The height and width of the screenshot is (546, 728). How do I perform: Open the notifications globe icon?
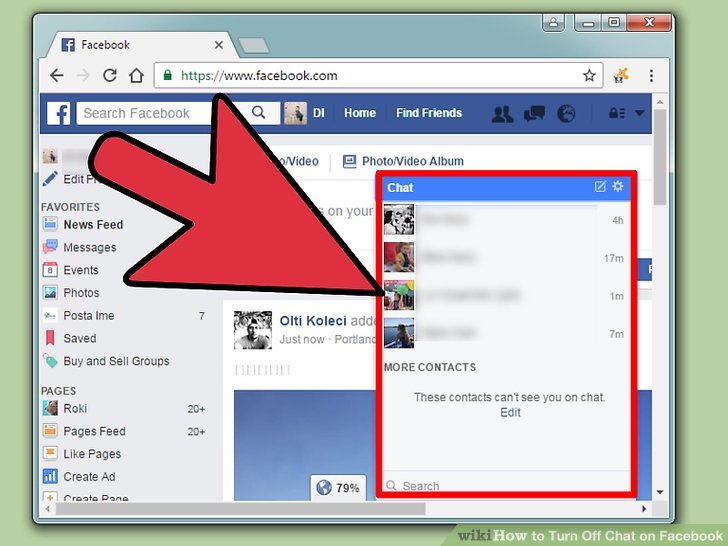click(x=566, y=114)
